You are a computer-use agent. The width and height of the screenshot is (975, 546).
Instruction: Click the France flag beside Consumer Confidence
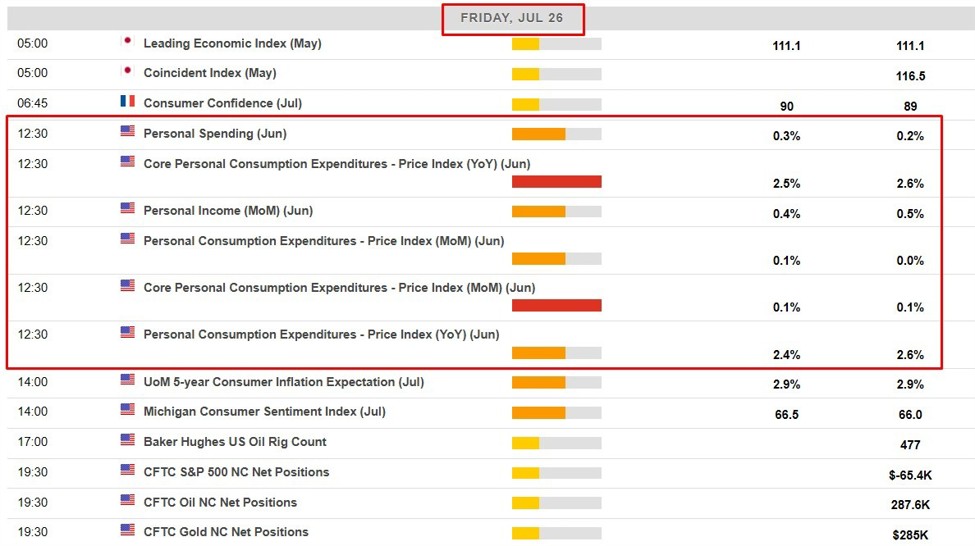127,102
